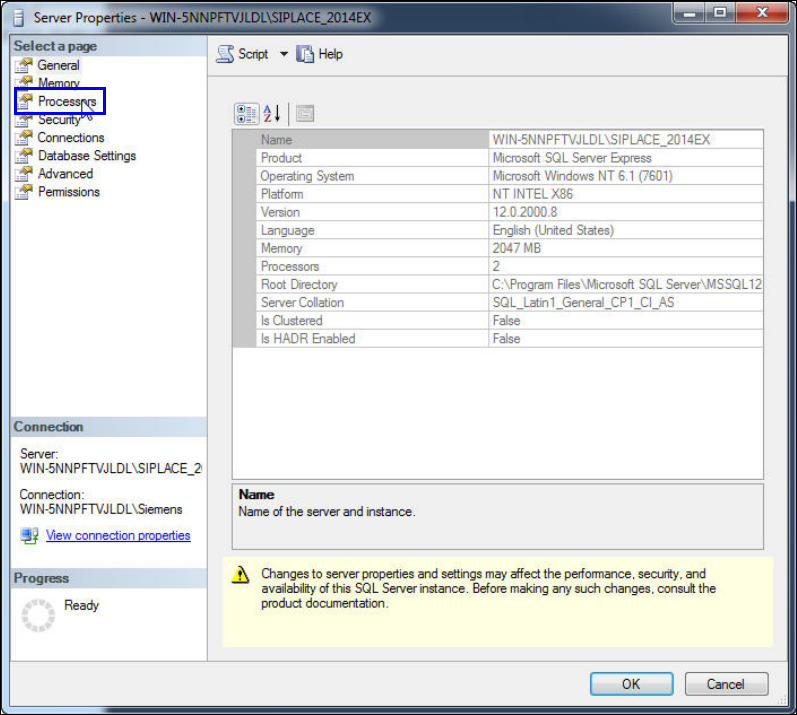
Task: Click the View connection properties link
Action: click(118, 536)
